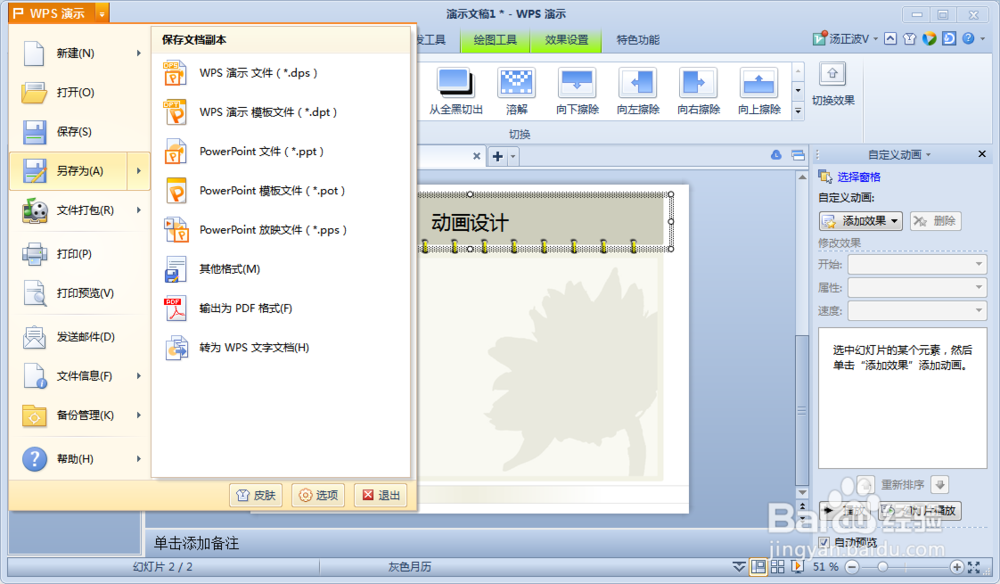Open the 另存为(A) menu item
The height and width of the screenshot is (584, 1000).
tap(80, 171)
